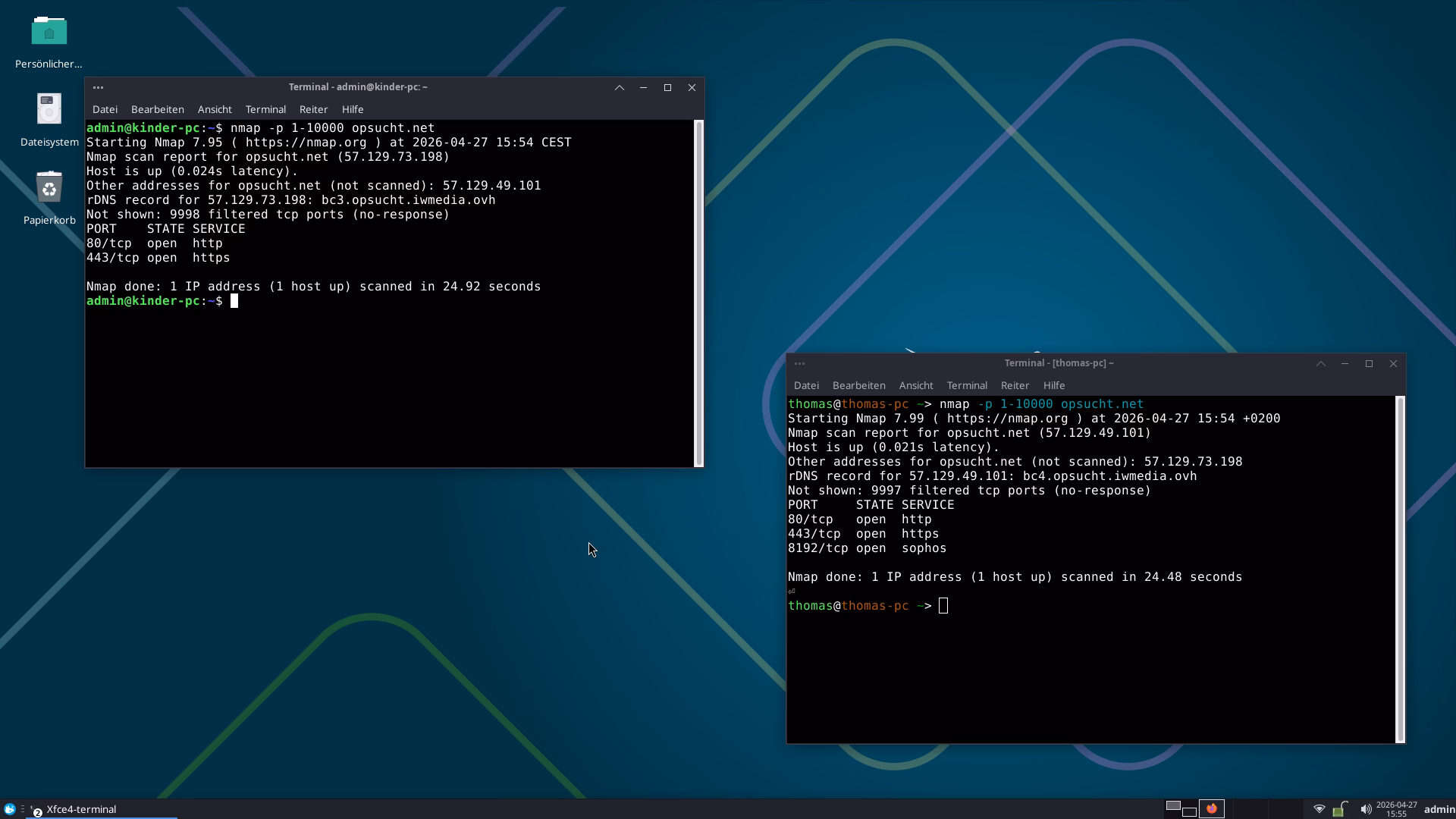The image size is (1456, 819).
Task: Open Terminal menu in thomas-pc terminal
Action: (x=967, y=385)
